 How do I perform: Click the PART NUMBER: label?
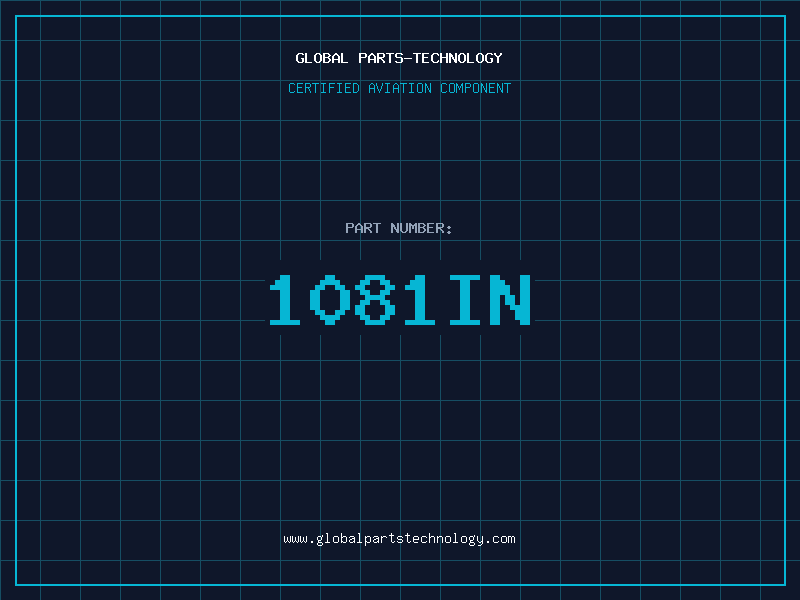click(x=399, y=228)
